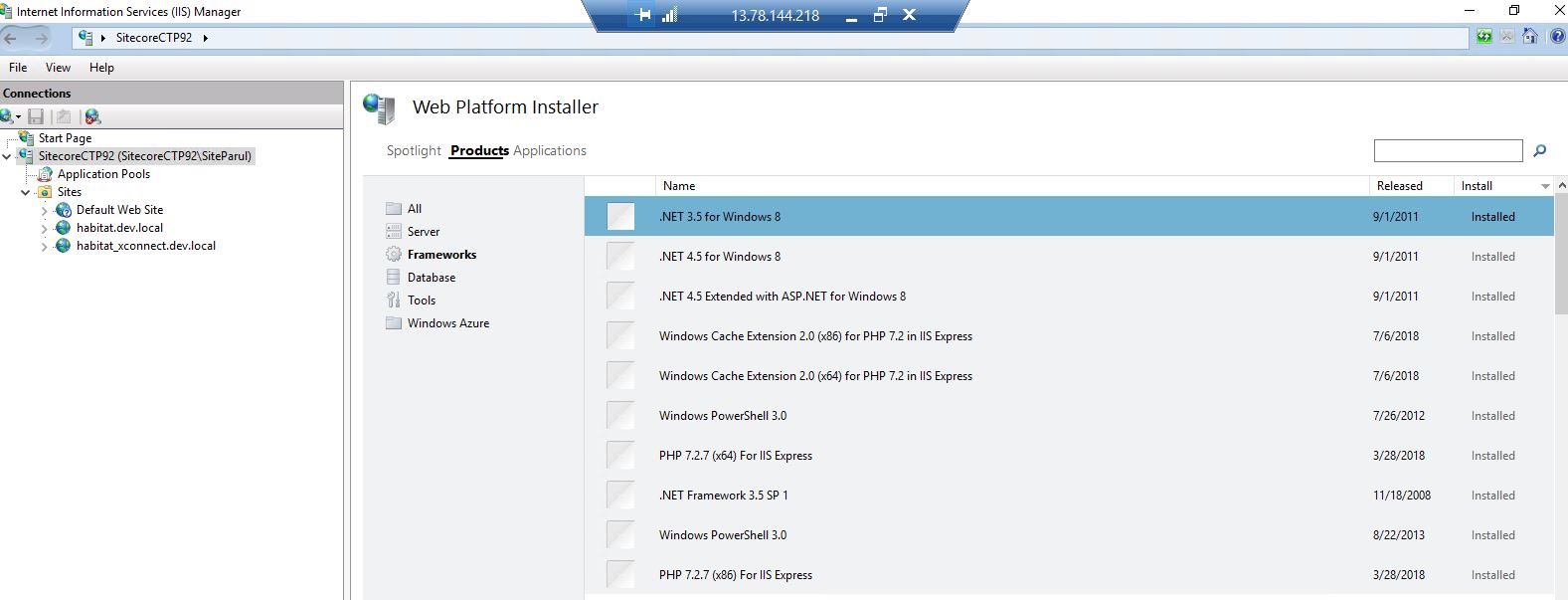Click the Home icon in address bar

click(x=1530, y=37)
